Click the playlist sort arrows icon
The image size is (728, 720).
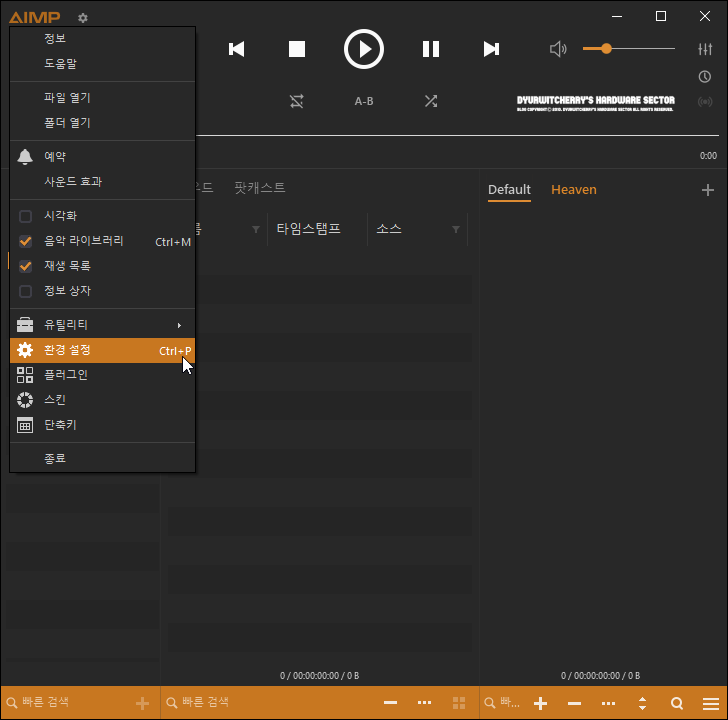[x=643, y=703]
